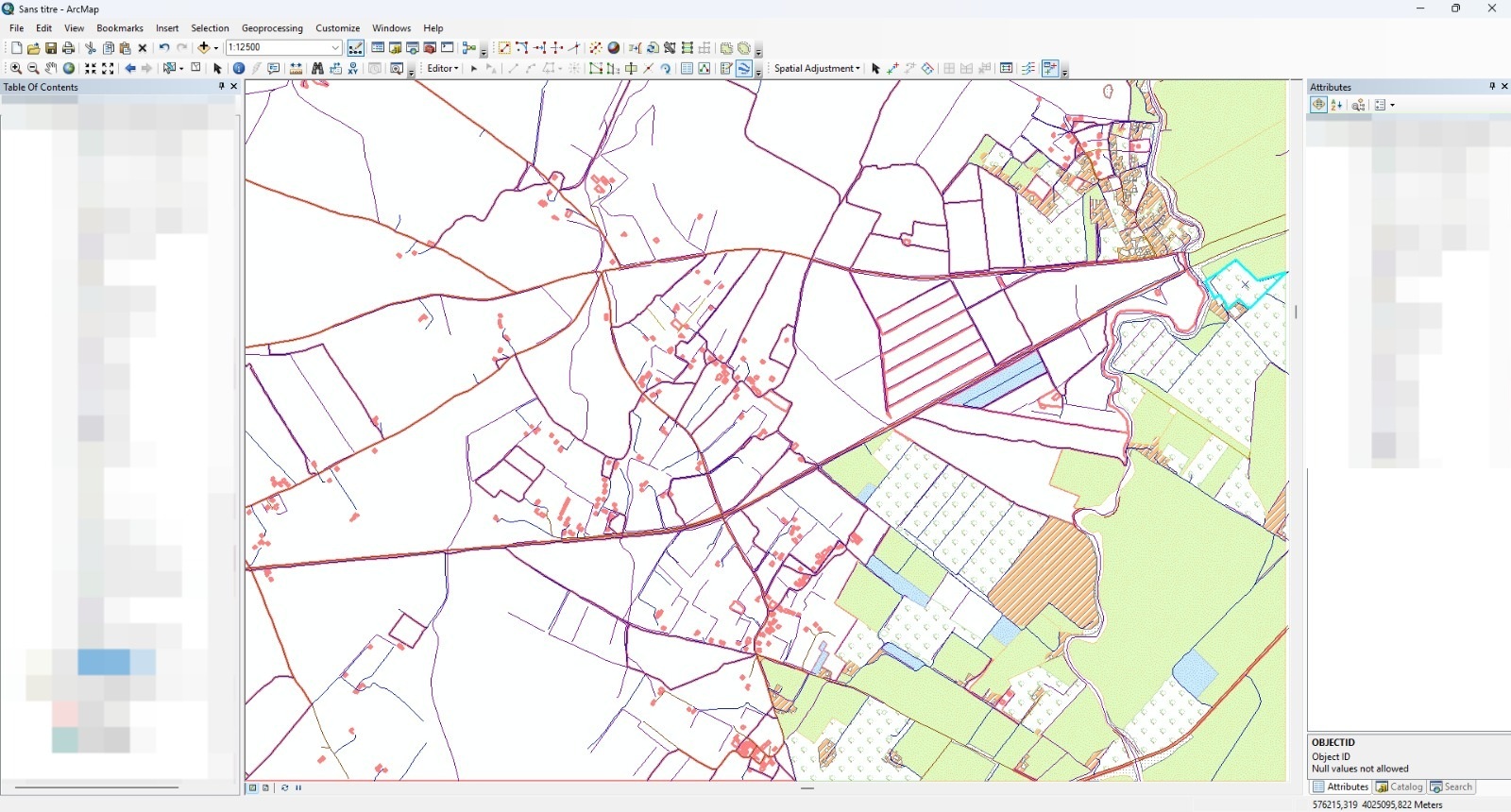Activate the Pan hand tool
Screen dimensions: 1511x812
click(x=51, y=69)
